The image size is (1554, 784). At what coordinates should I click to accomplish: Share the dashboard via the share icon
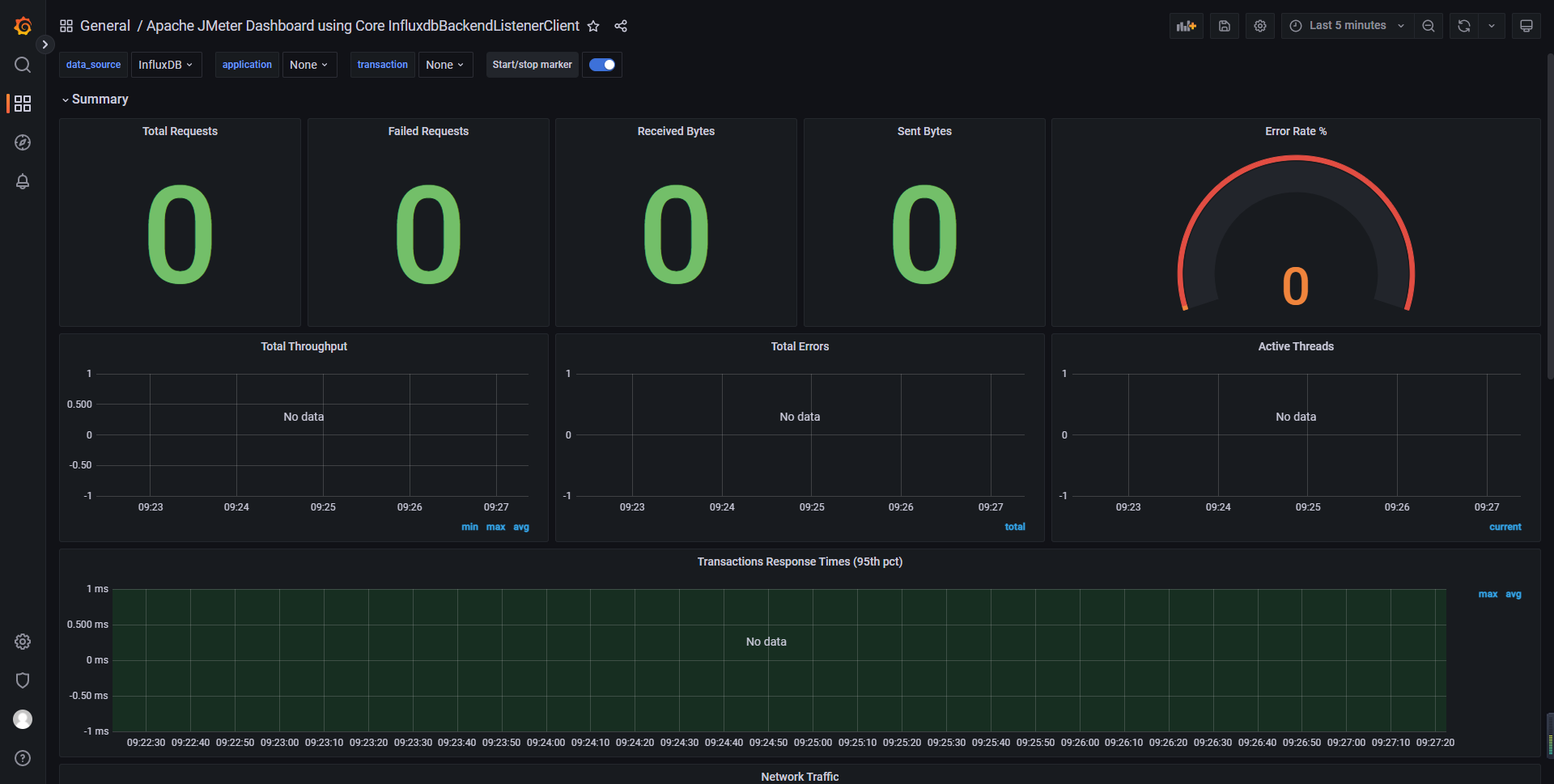point(621,26)
